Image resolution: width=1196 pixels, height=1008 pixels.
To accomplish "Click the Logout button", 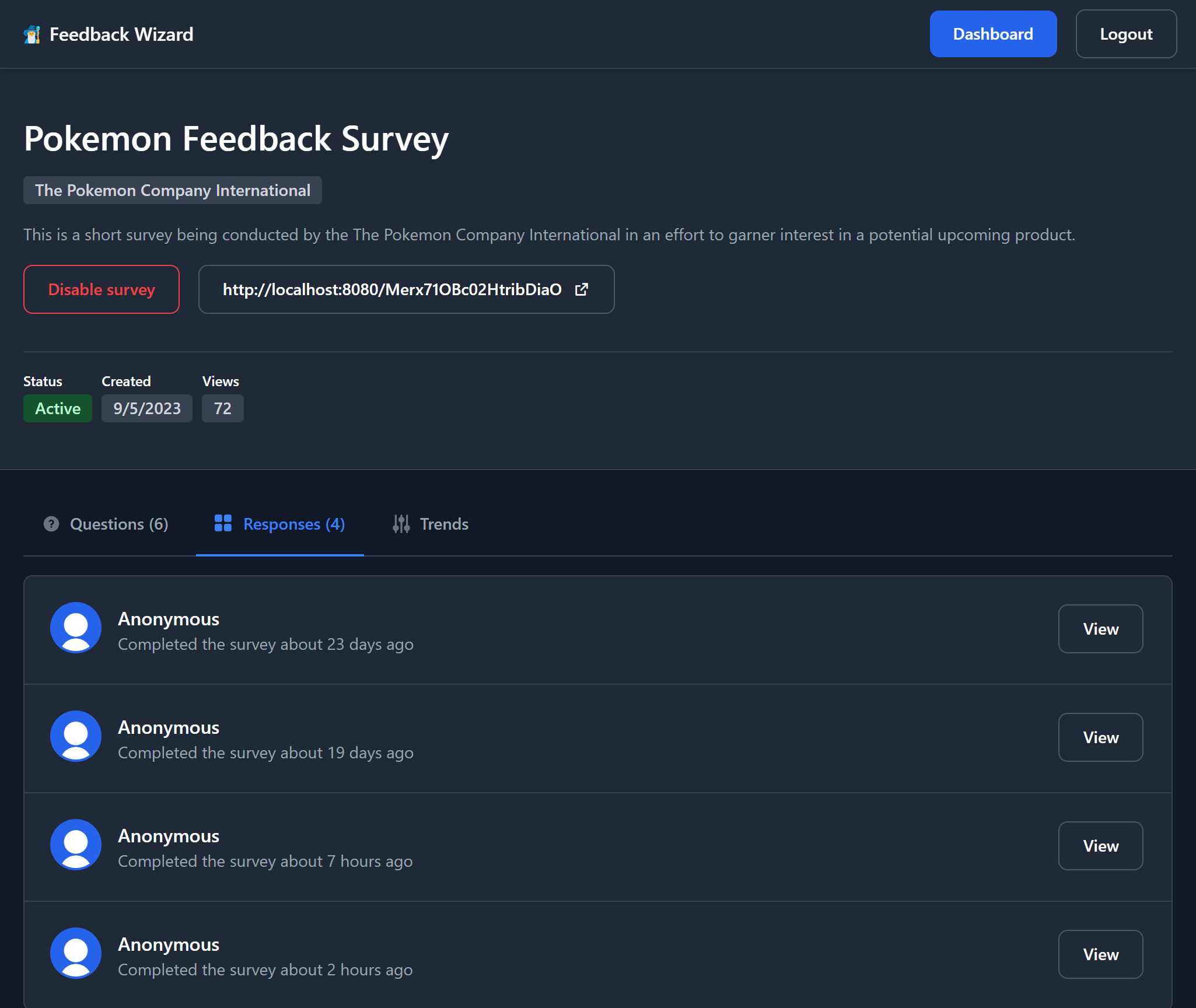I will pos(1126,34).
